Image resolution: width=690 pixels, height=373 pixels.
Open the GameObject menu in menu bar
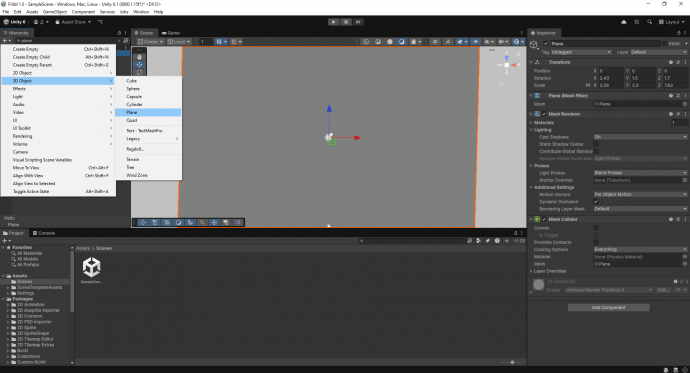(55, 12)
